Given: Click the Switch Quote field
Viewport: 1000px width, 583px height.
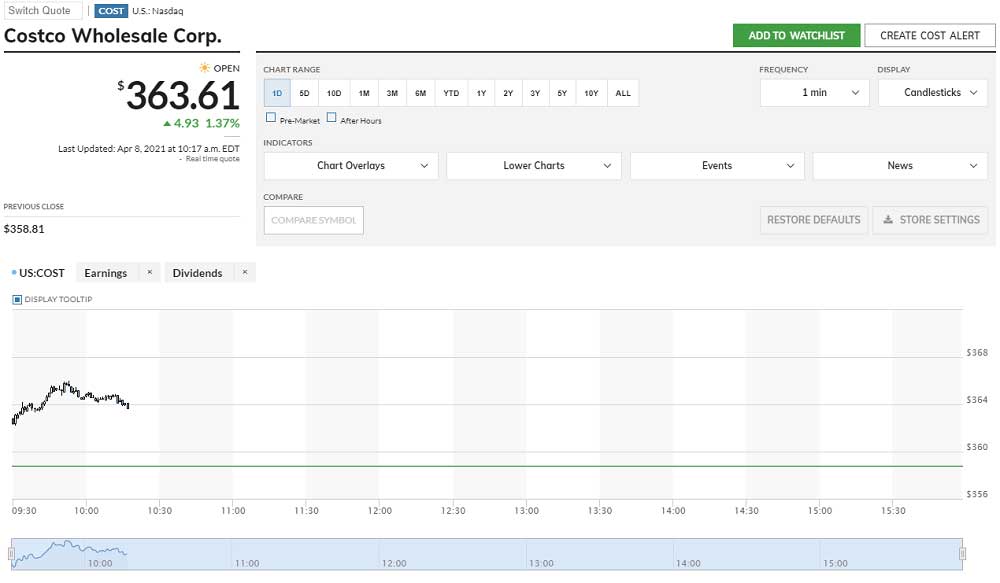Looking at the screenshot, I should tap(42, 10).
